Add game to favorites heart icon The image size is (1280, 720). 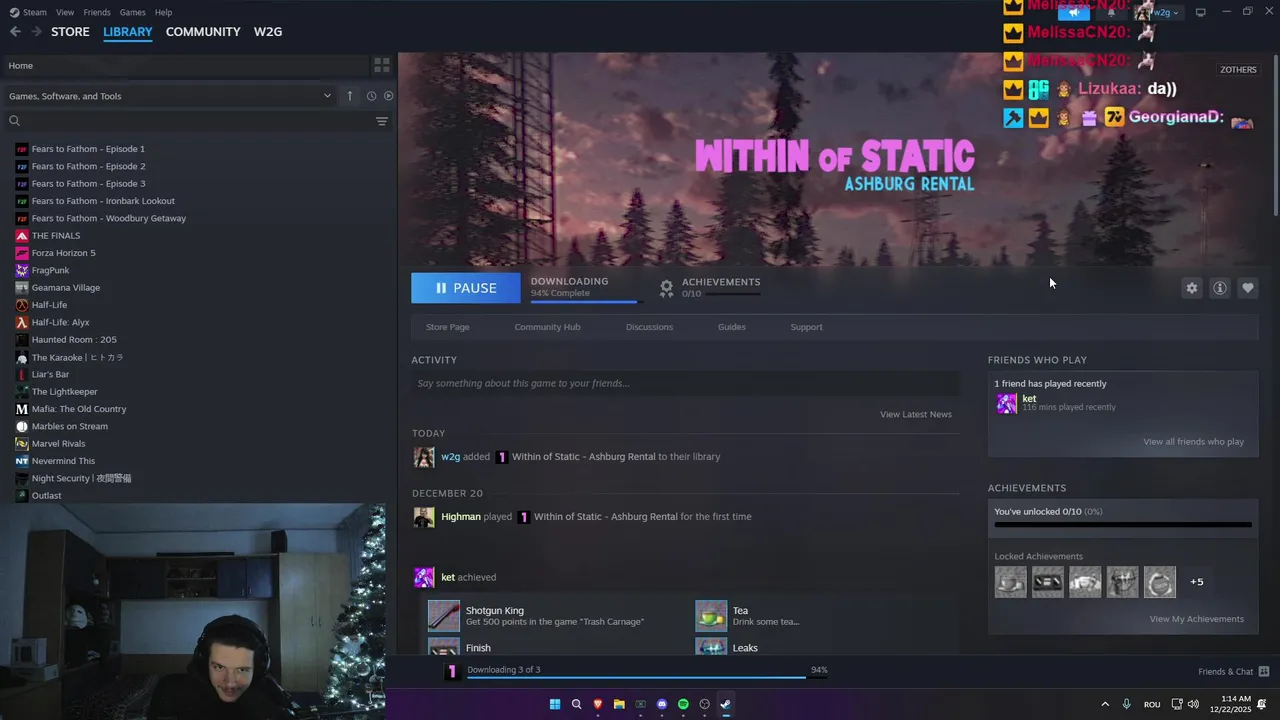click(1248, 288)
